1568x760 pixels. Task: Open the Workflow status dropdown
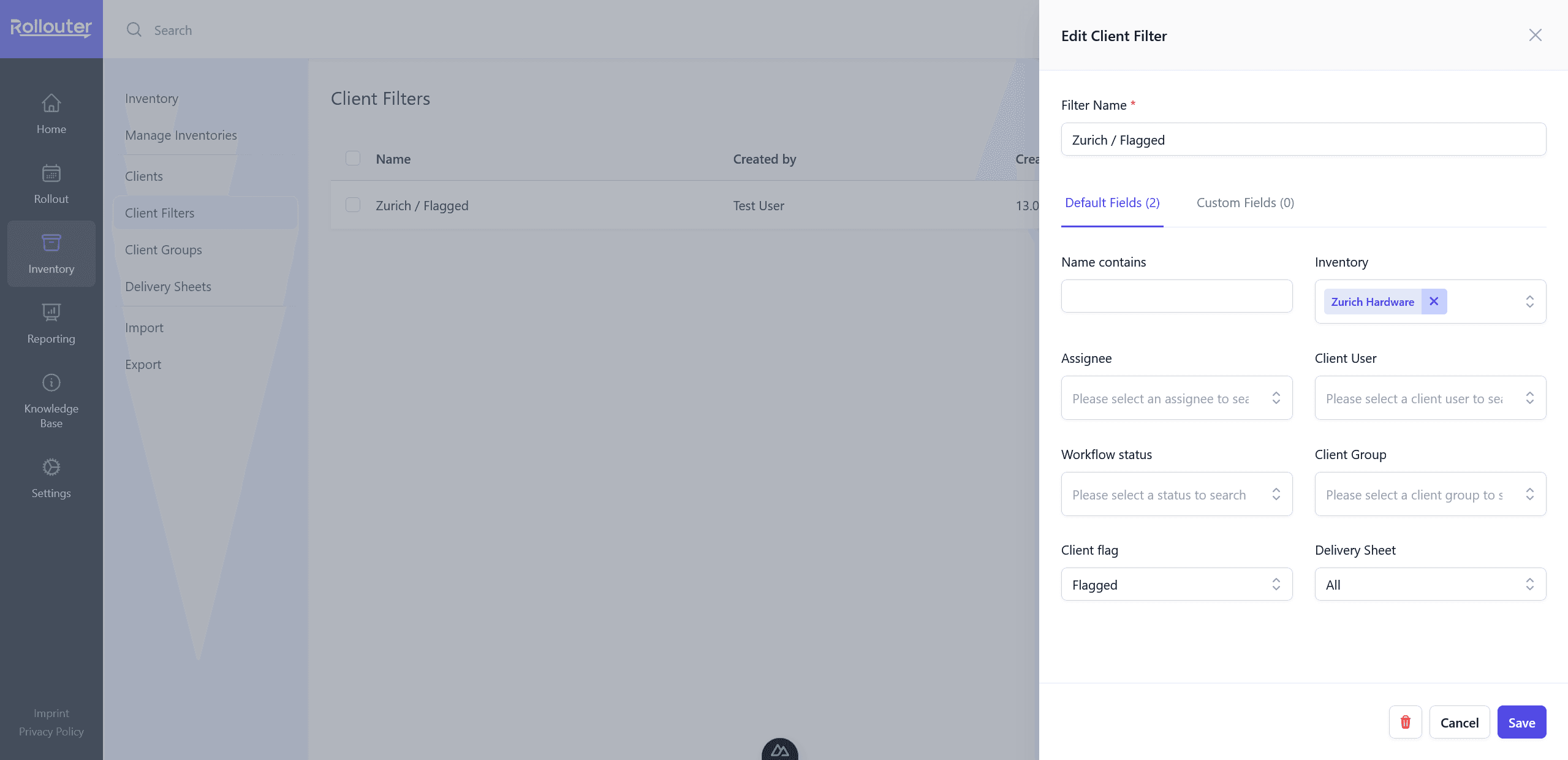pos(1176,494)
